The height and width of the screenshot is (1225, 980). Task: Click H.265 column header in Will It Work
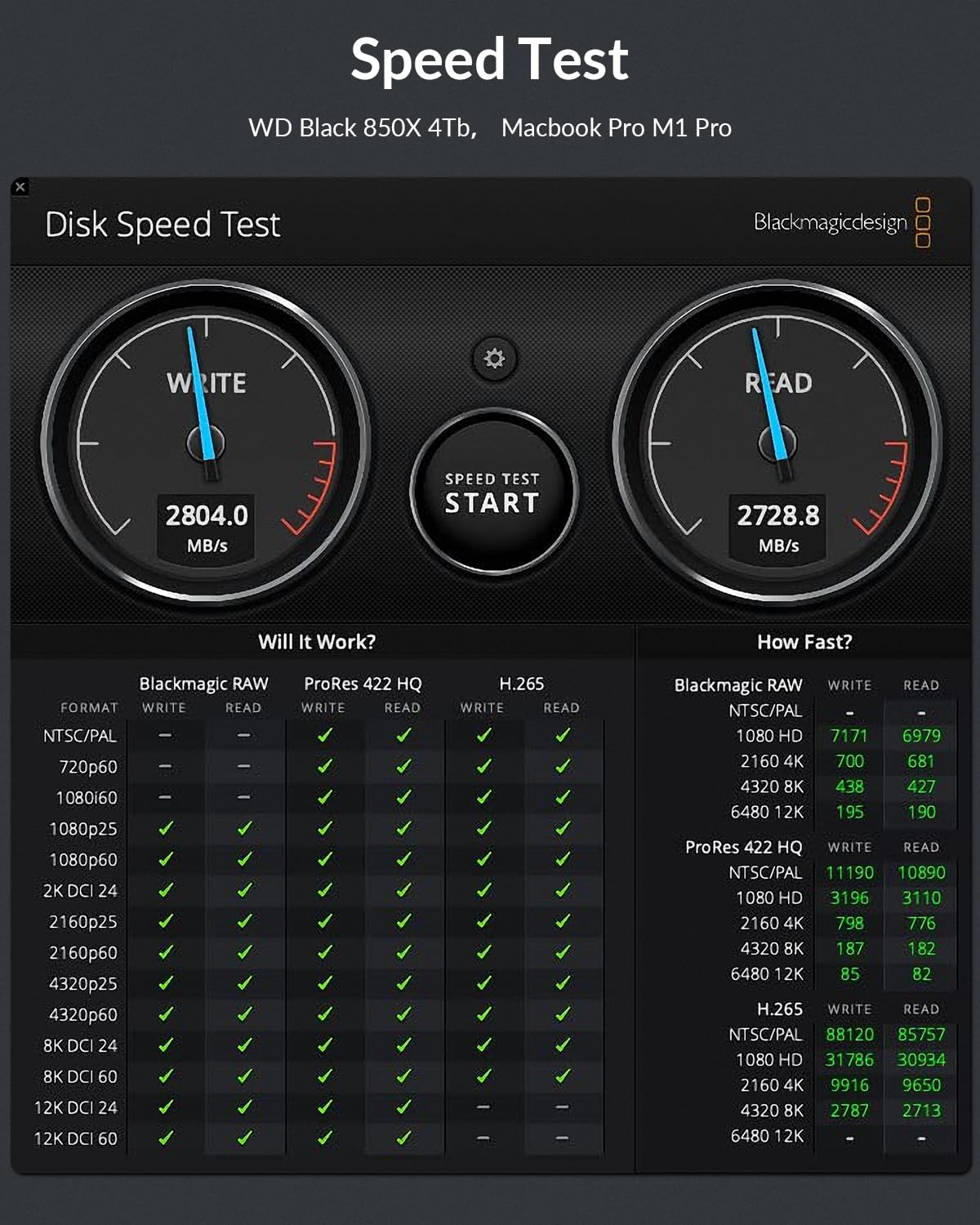[521, 684]
